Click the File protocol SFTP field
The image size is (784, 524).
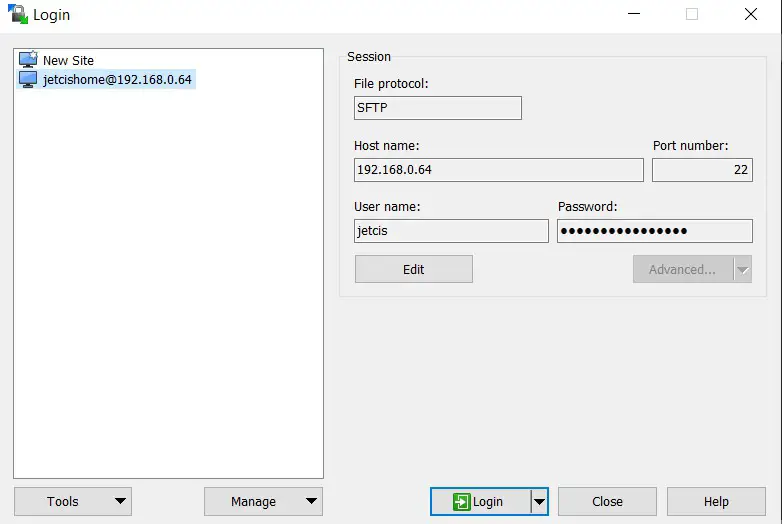point(438,108)
